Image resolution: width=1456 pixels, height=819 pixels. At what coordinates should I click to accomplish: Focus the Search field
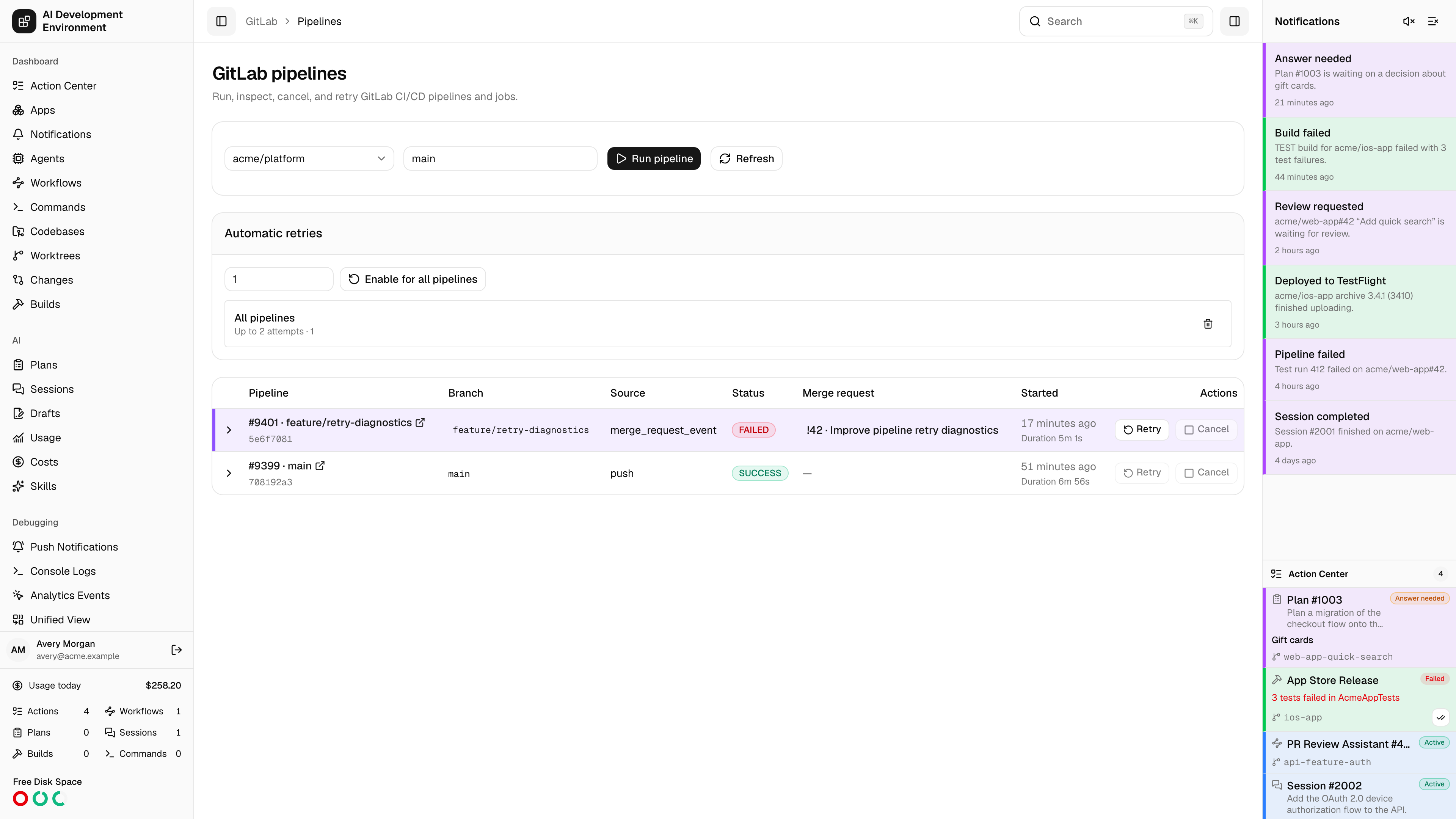coord(1116,22)
